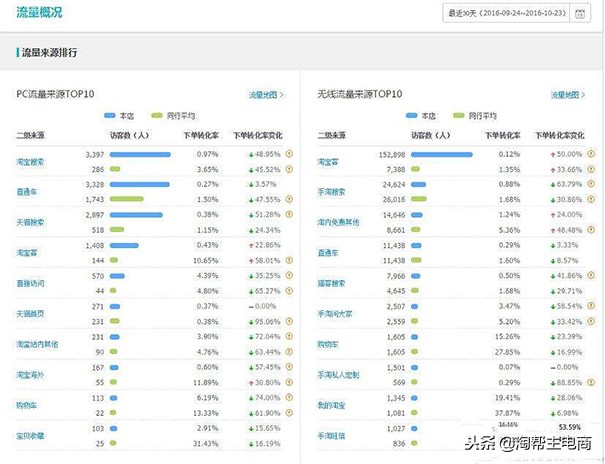Click info icon beside 45.52% change

pos(289,169)
